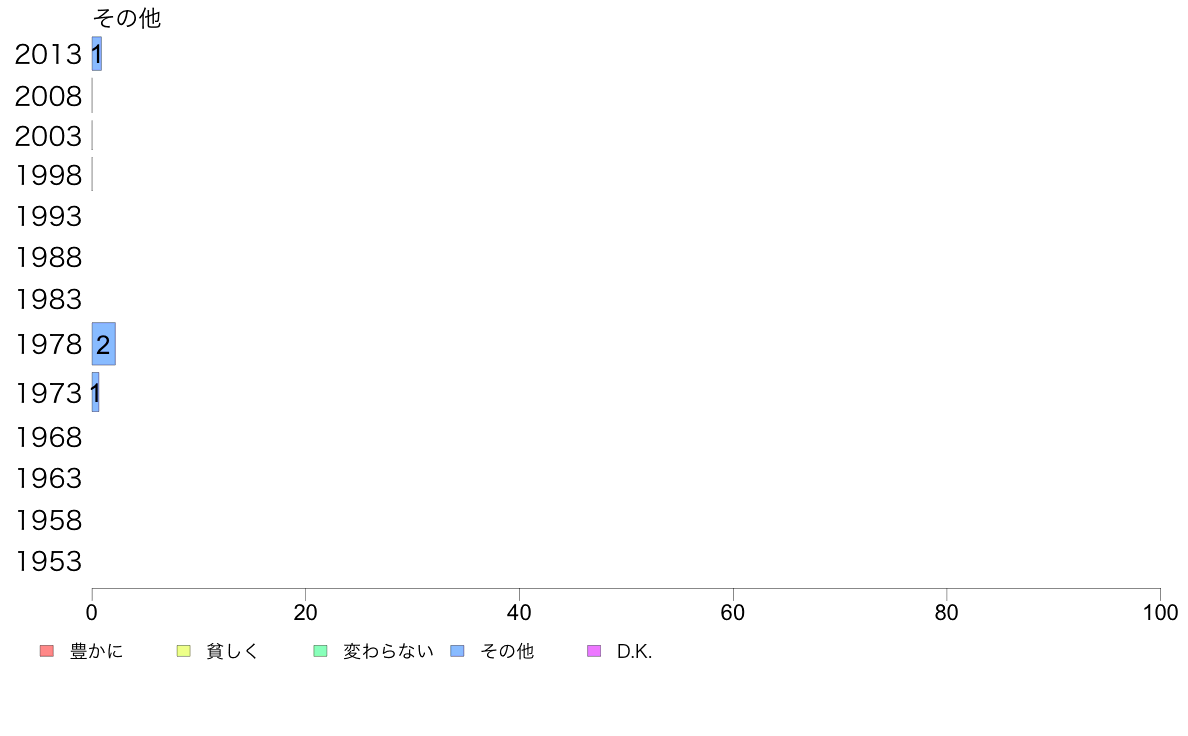Select the 2013 bar labeled 1
The image size is (1188, 736).
(x=97, y=54)
